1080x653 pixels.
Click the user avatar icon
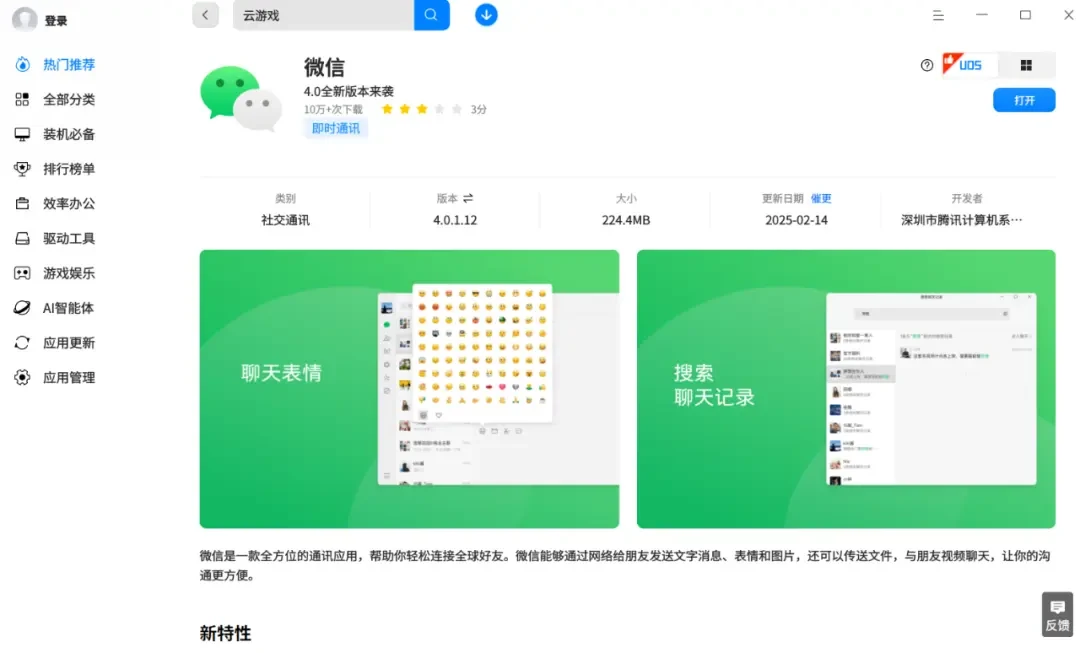point(25,19)
